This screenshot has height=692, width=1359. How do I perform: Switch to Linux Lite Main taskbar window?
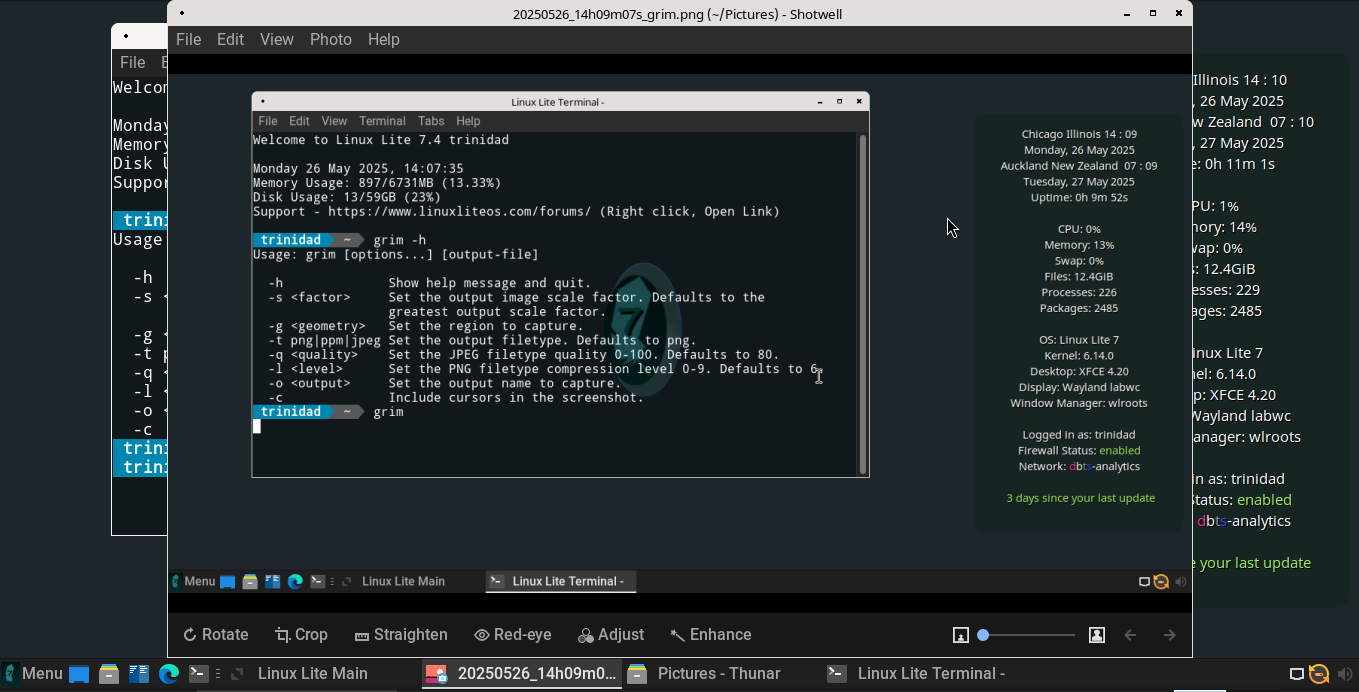point(313,674)
